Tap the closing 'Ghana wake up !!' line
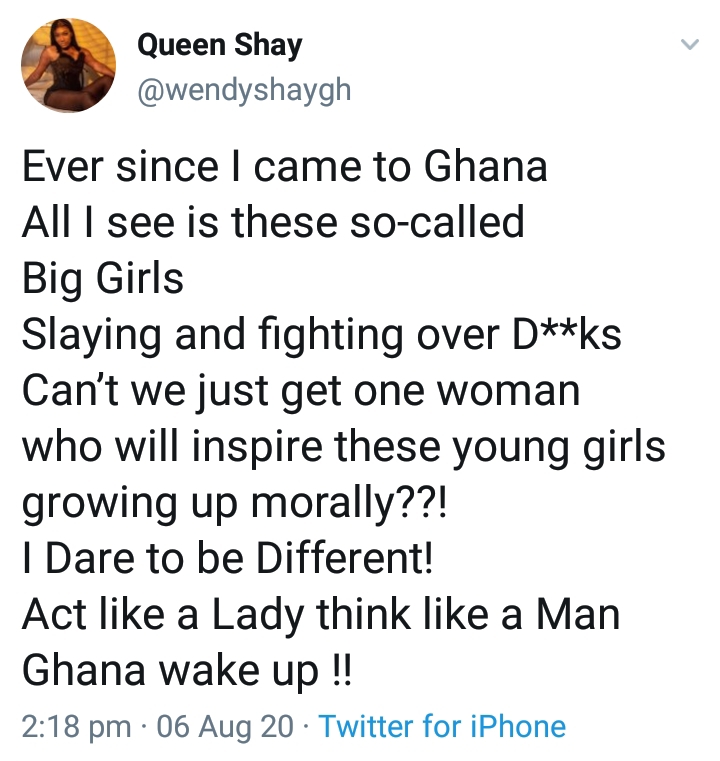 tap(186, 672)
